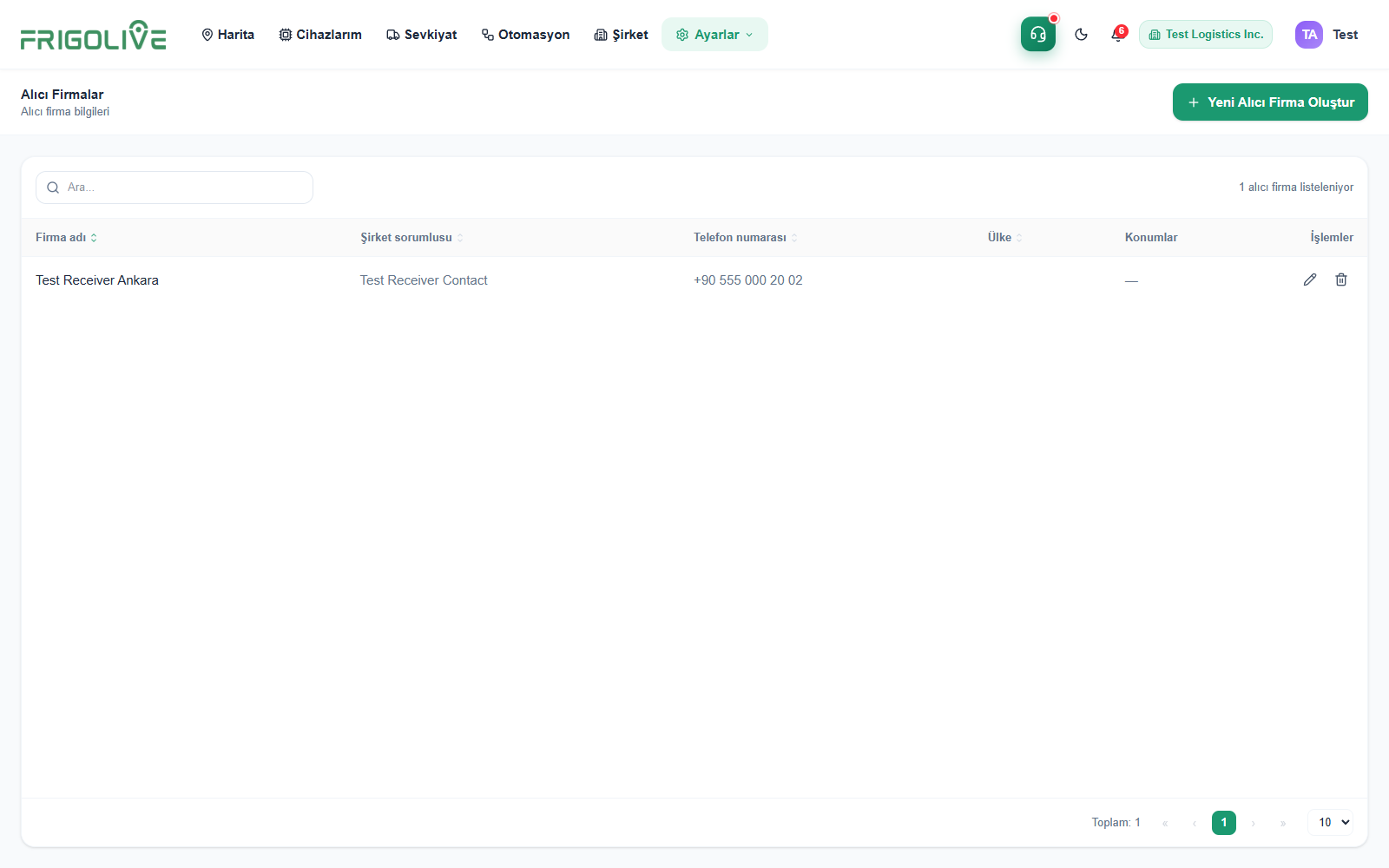This screenshot has width=1389, height=868.
Task: Open the TA user avatar
Action: tap(1309, 35)
